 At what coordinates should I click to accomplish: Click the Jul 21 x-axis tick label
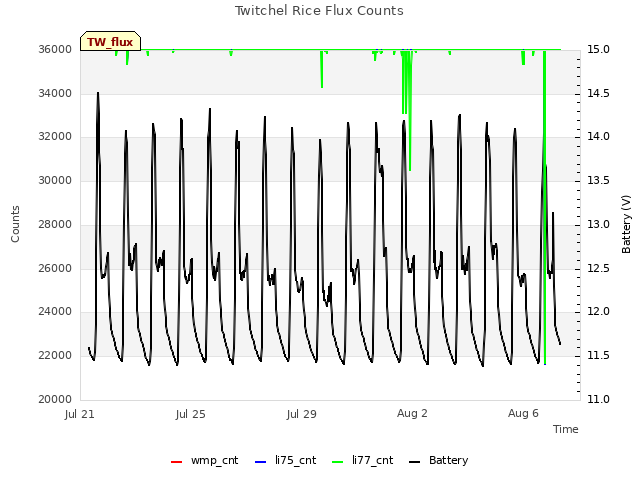pyautogui.click(x=80, y=414)
